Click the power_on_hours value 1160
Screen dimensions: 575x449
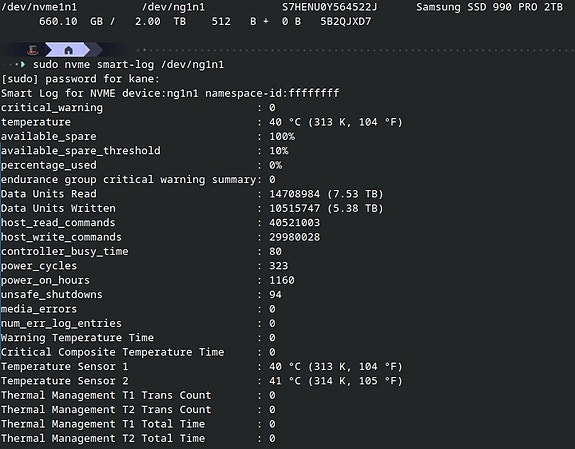tap(282, 280)
